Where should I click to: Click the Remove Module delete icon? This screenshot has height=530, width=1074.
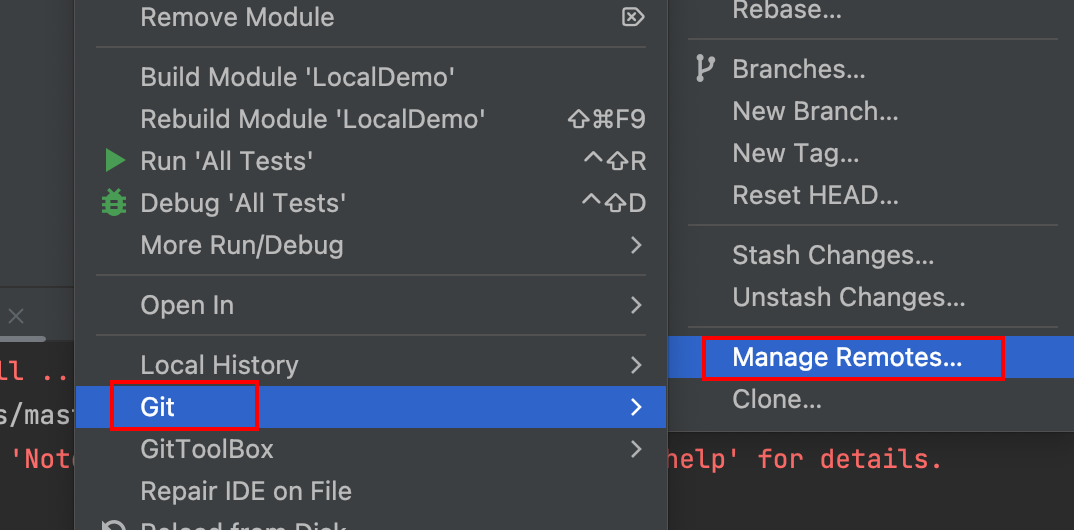(632, 17)
